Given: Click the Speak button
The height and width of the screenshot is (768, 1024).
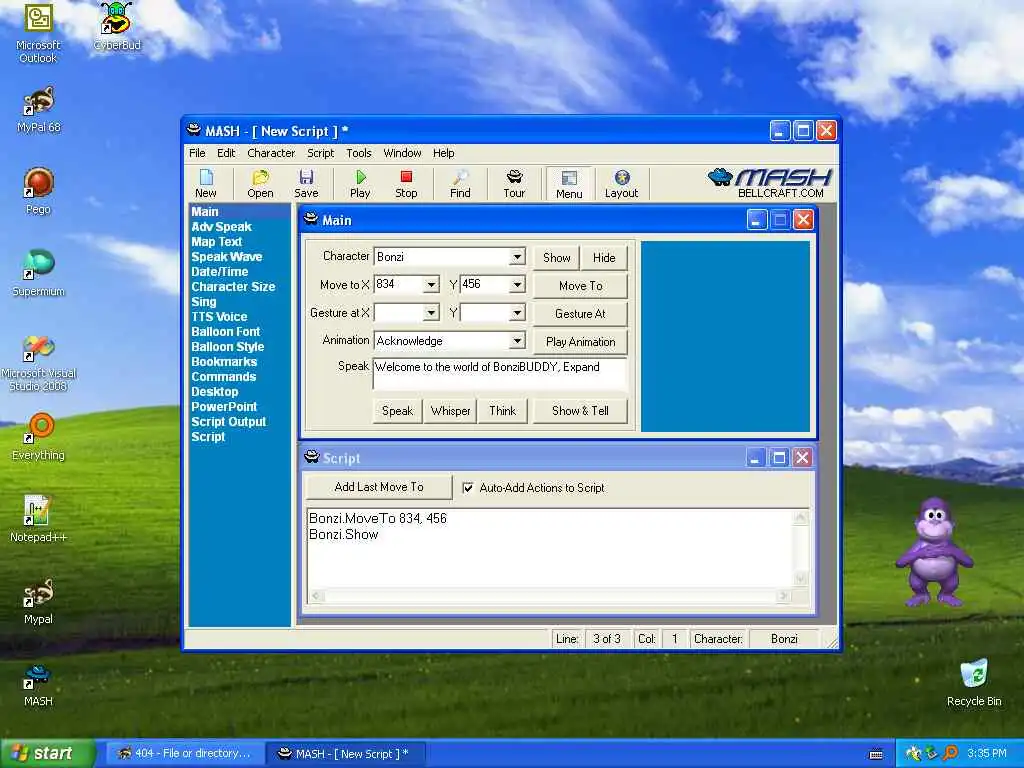Looking at the screenshot, I should [x=398, y=411].
